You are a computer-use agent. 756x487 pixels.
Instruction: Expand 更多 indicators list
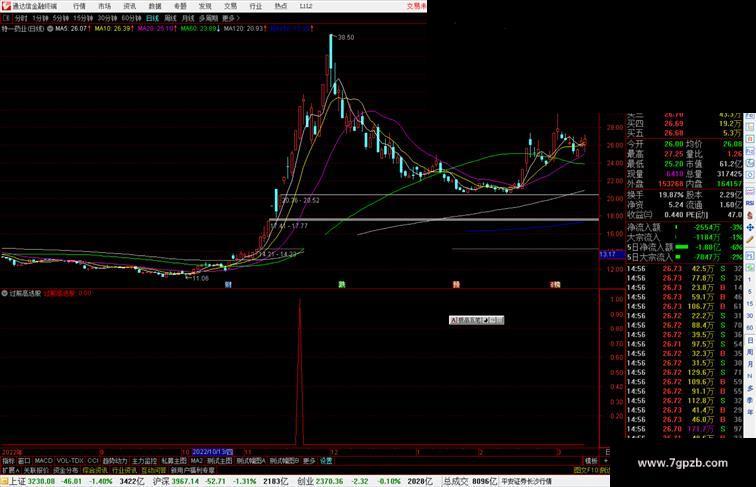coord(309,461)
